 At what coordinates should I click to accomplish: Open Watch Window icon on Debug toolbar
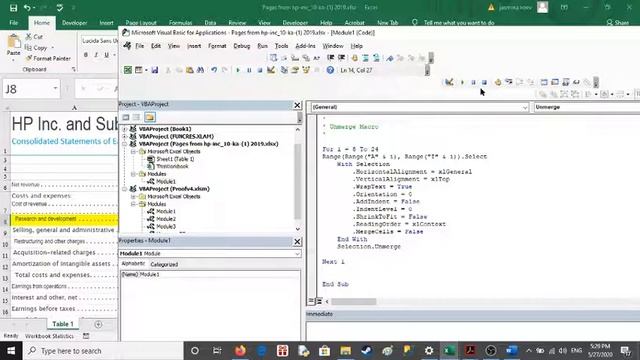click(566, 82)
